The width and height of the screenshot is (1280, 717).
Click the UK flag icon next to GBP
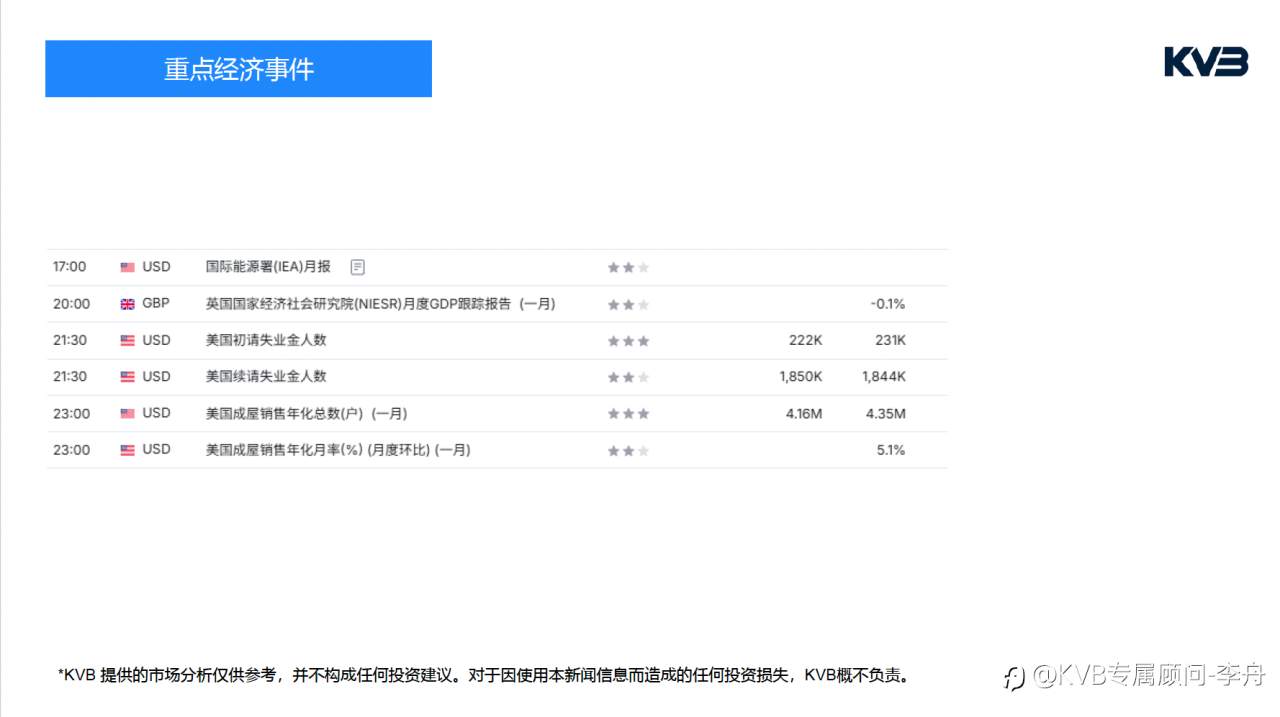126,303
